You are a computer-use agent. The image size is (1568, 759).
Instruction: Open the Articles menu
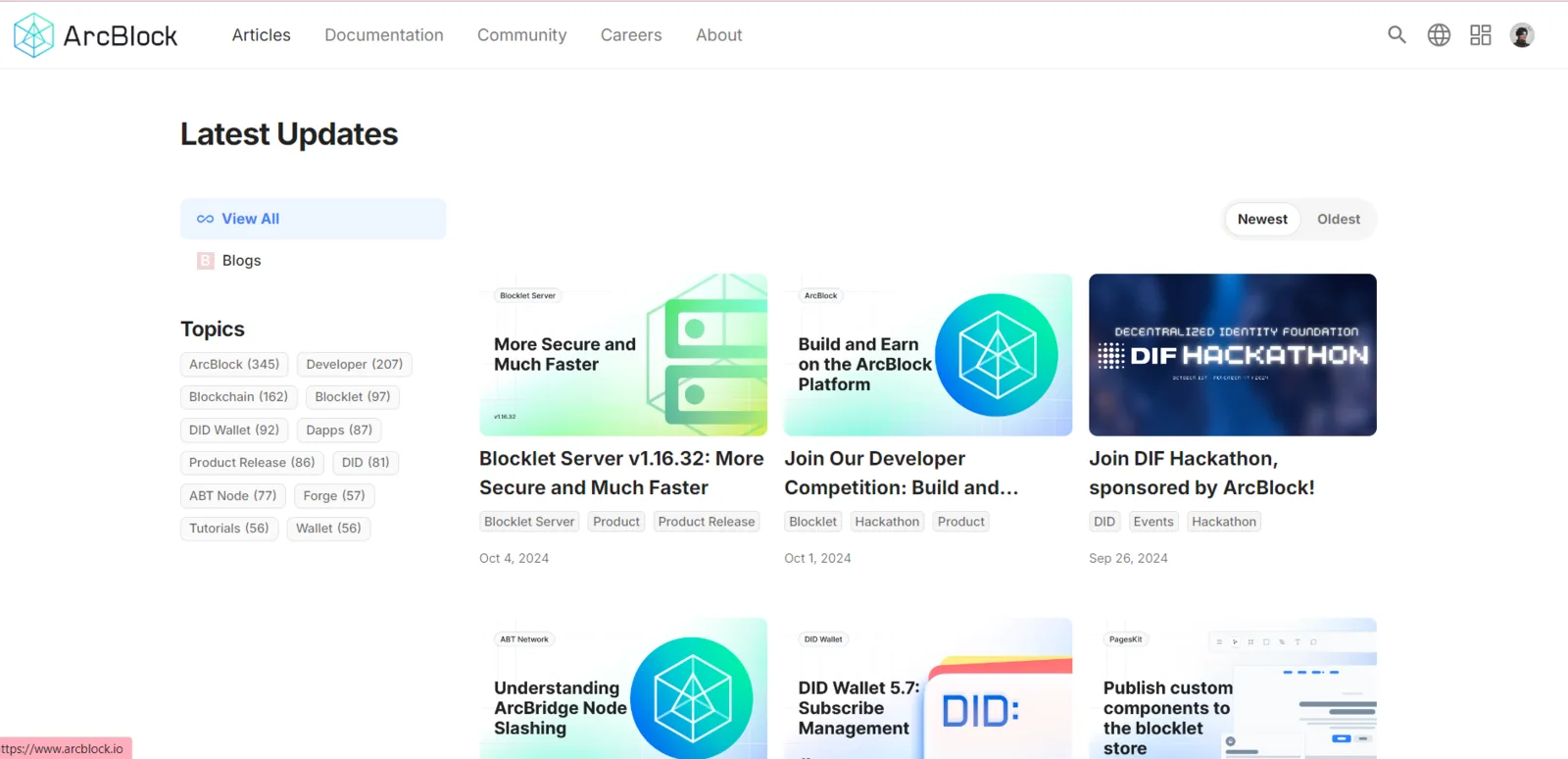262,35
